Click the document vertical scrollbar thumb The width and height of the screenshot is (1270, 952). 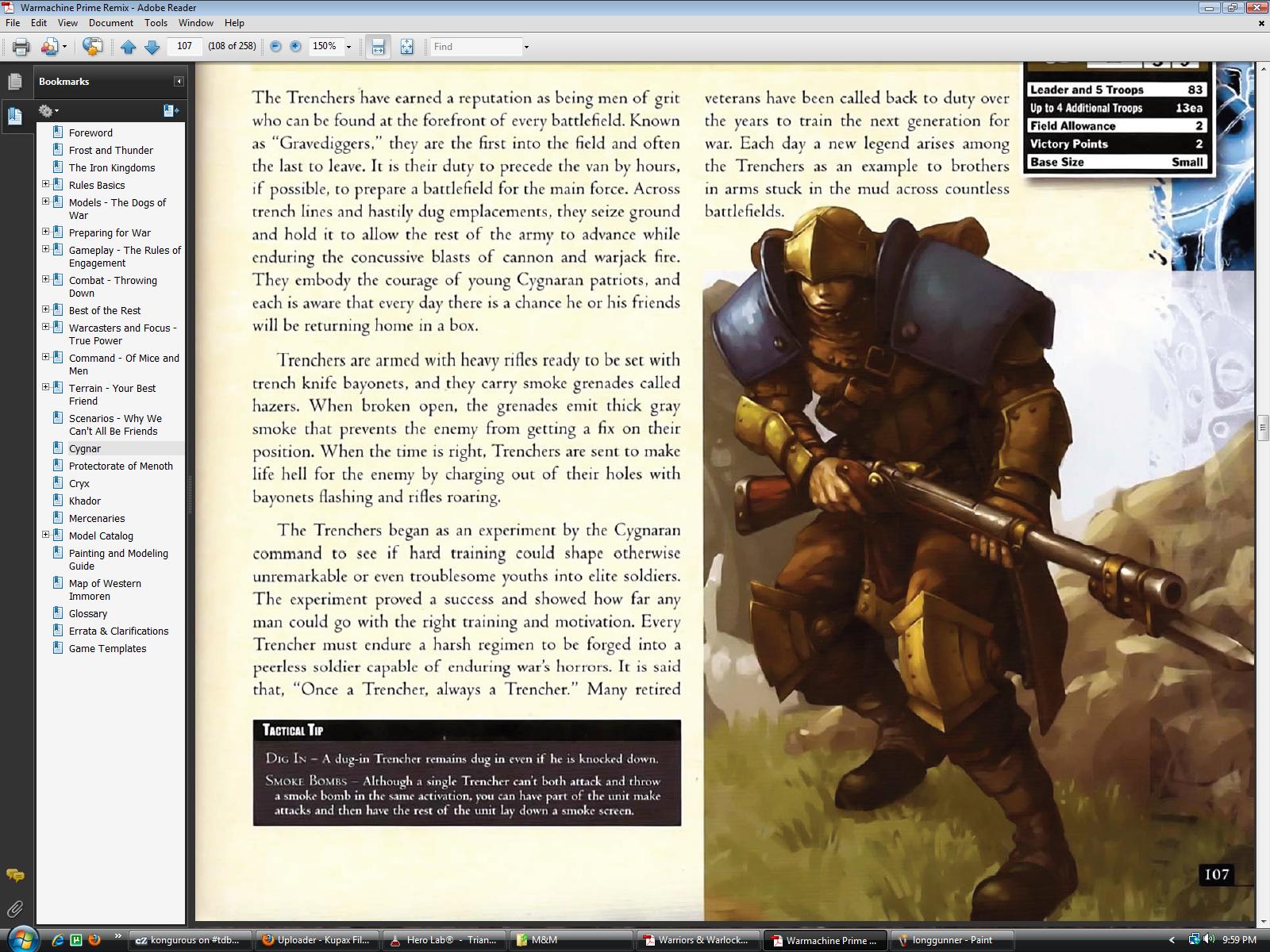pyautogui.click(x=1262, y=428)
